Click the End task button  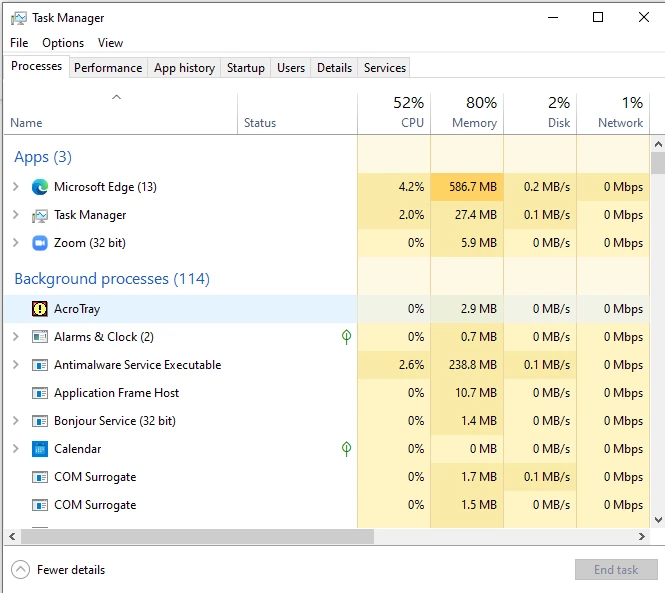click(616, 570)
